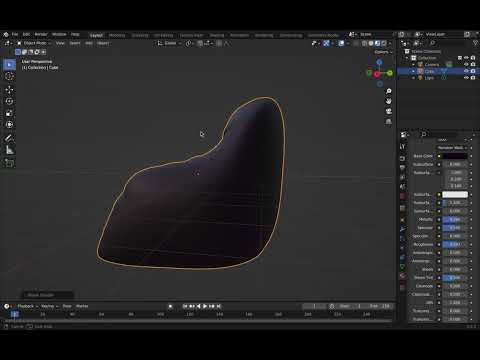Click the green Y axis on navigation gizmo
This screenshot has height=360, width=480.
390,73
